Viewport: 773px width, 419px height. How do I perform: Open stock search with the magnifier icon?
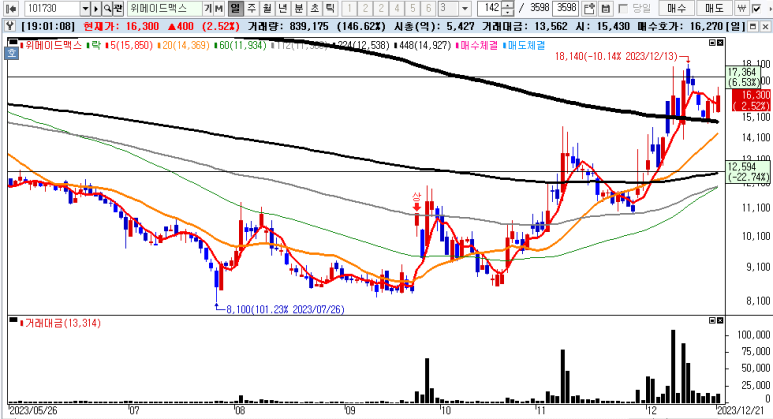107,8
